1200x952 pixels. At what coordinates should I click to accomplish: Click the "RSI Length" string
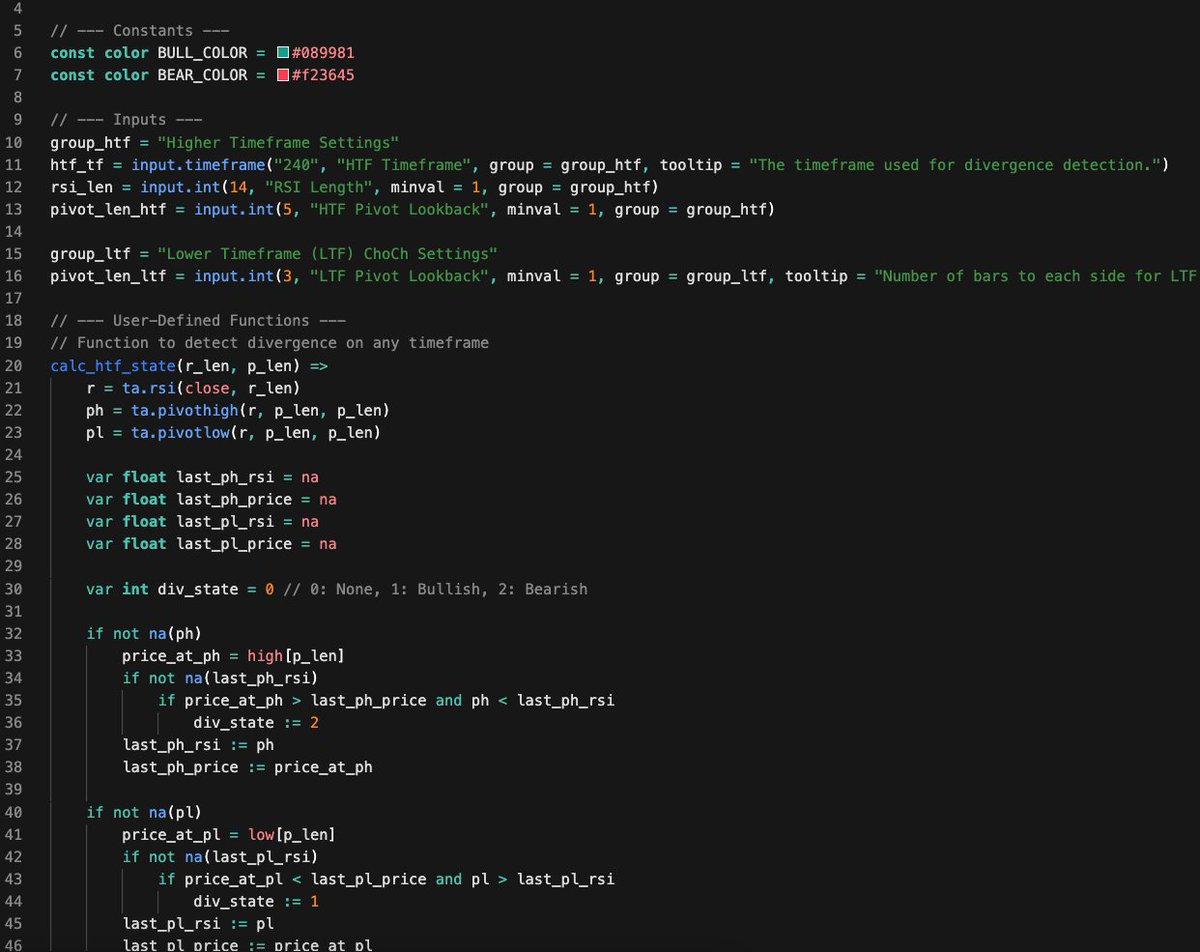click(318, 187)
